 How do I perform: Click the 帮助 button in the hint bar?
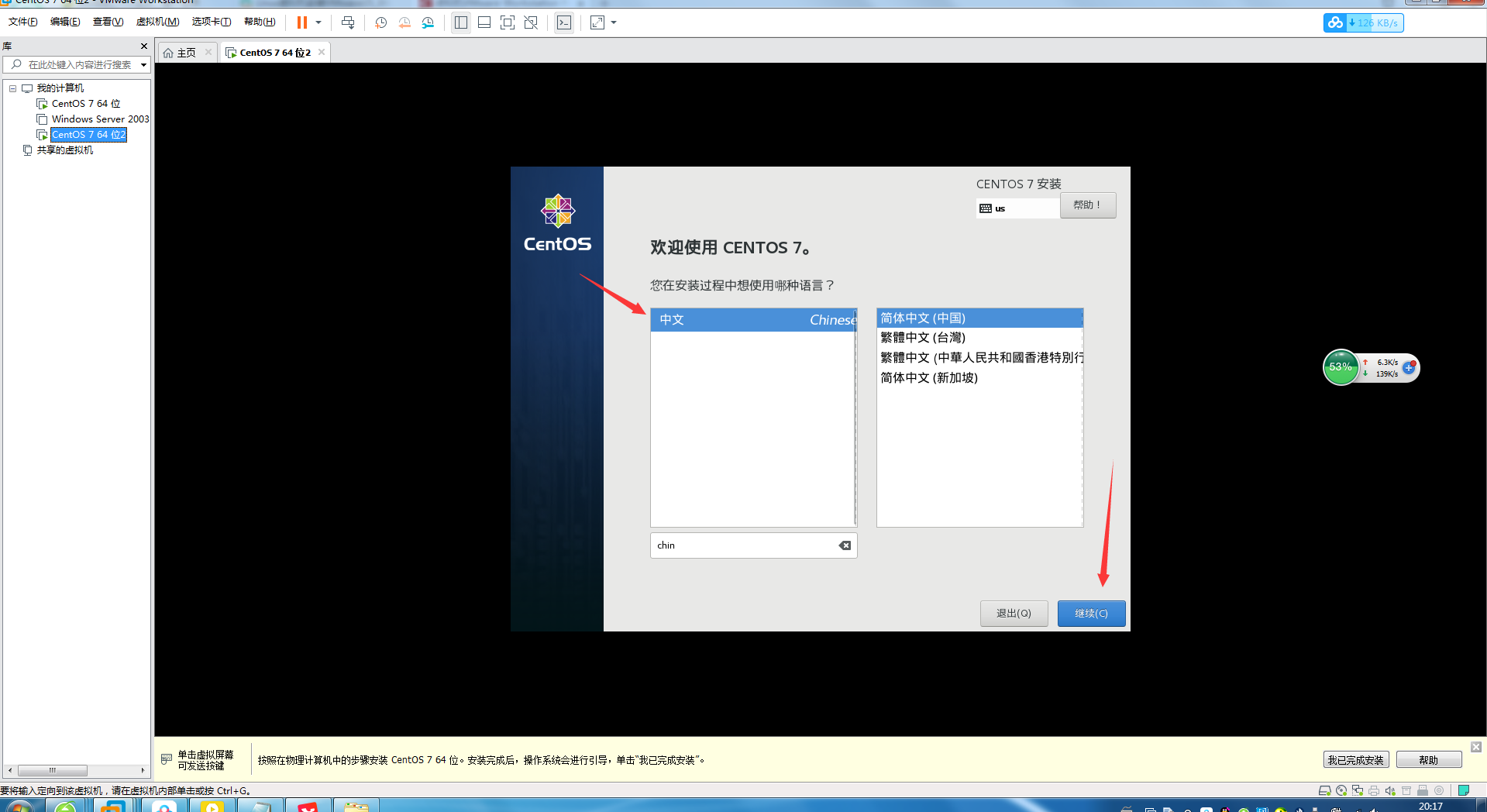(1428, 760)
